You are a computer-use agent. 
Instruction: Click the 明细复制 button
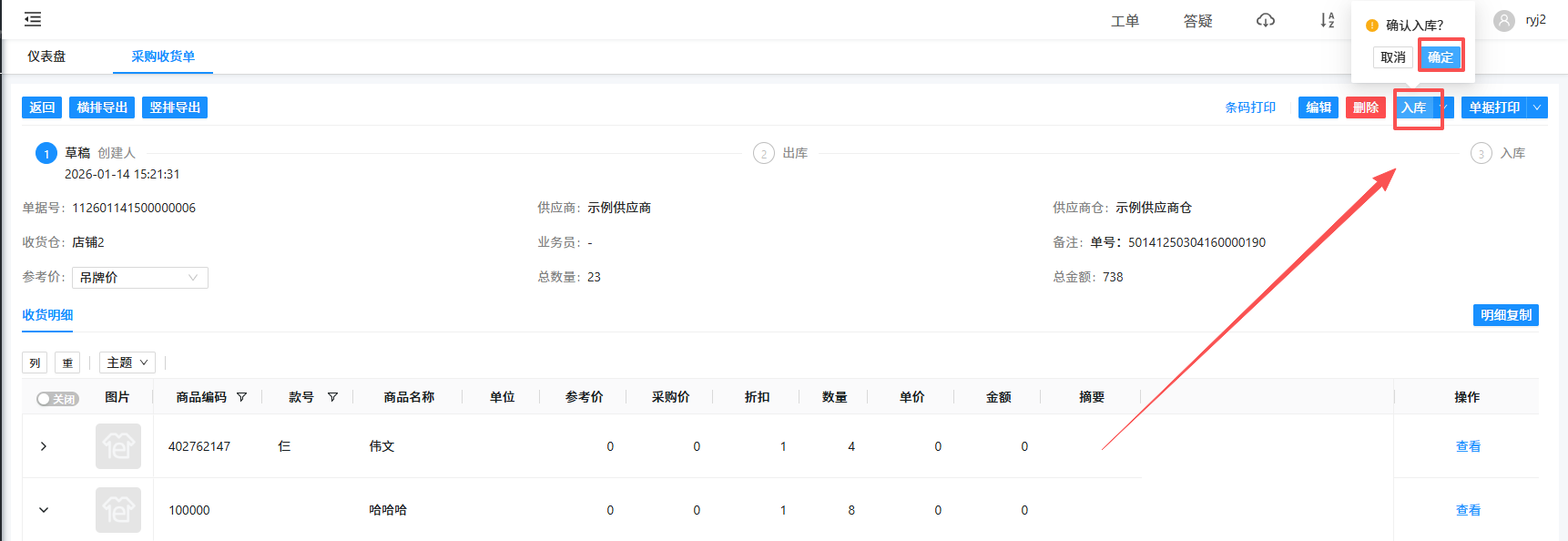tap(1506, 315)
